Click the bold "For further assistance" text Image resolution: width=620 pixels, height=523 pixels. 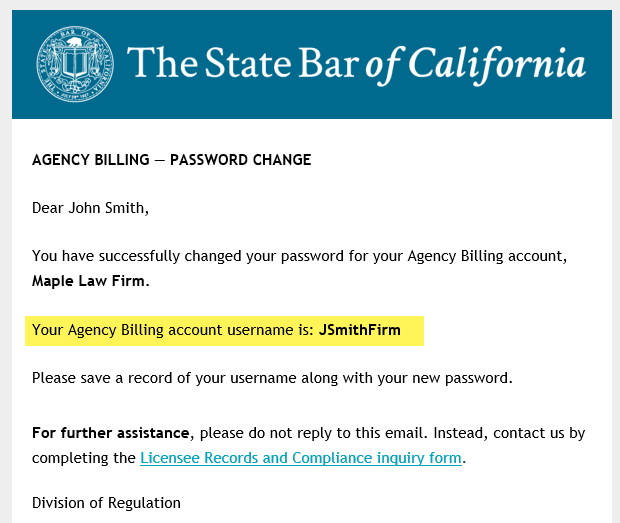(x=110, y=434)
